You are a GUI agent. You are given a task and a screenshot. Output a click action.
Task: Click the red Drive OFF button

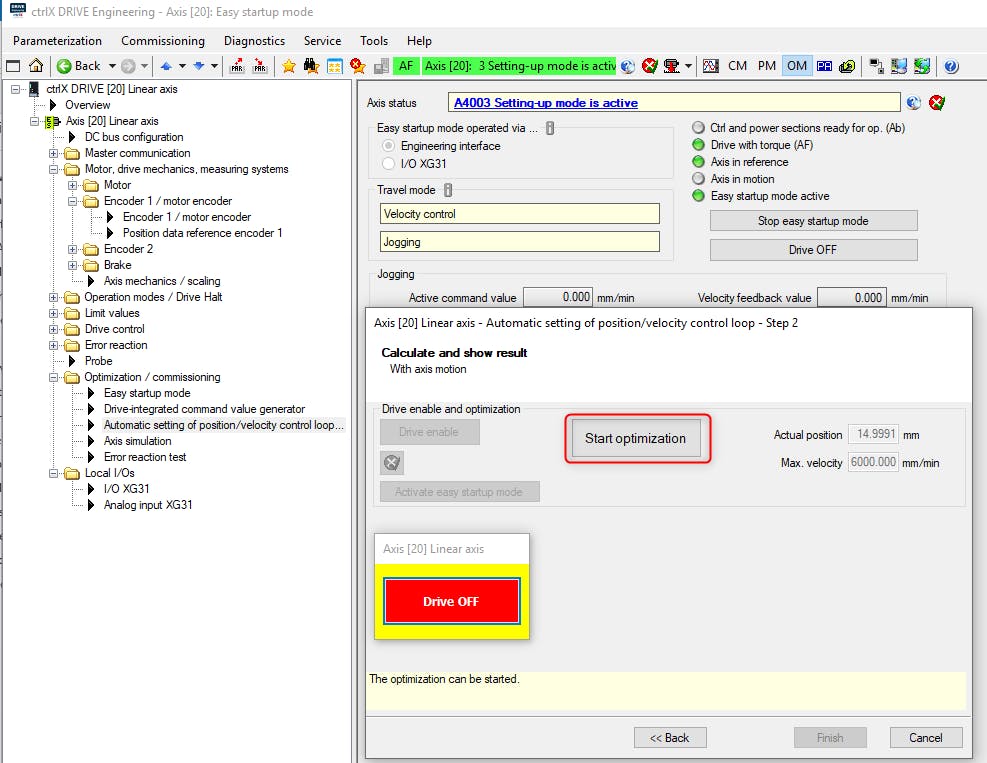[x=451, y=601]
